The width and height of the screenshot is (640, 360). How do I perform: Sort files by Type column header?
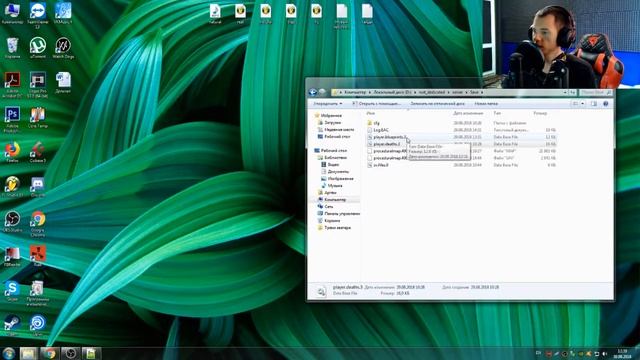tap(497, 113)
